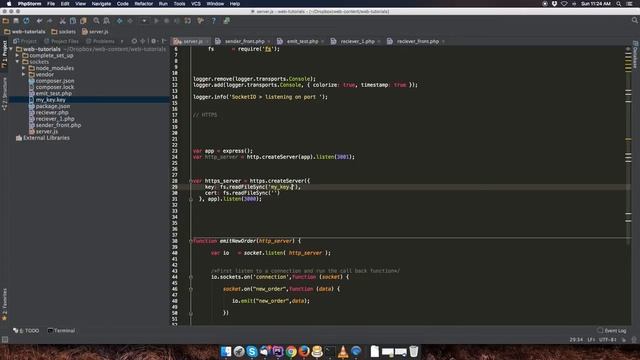The height and width of the screenshot is (360, 640).
Task: Collapse the sockets folder
Action: [x=18, y=62]
